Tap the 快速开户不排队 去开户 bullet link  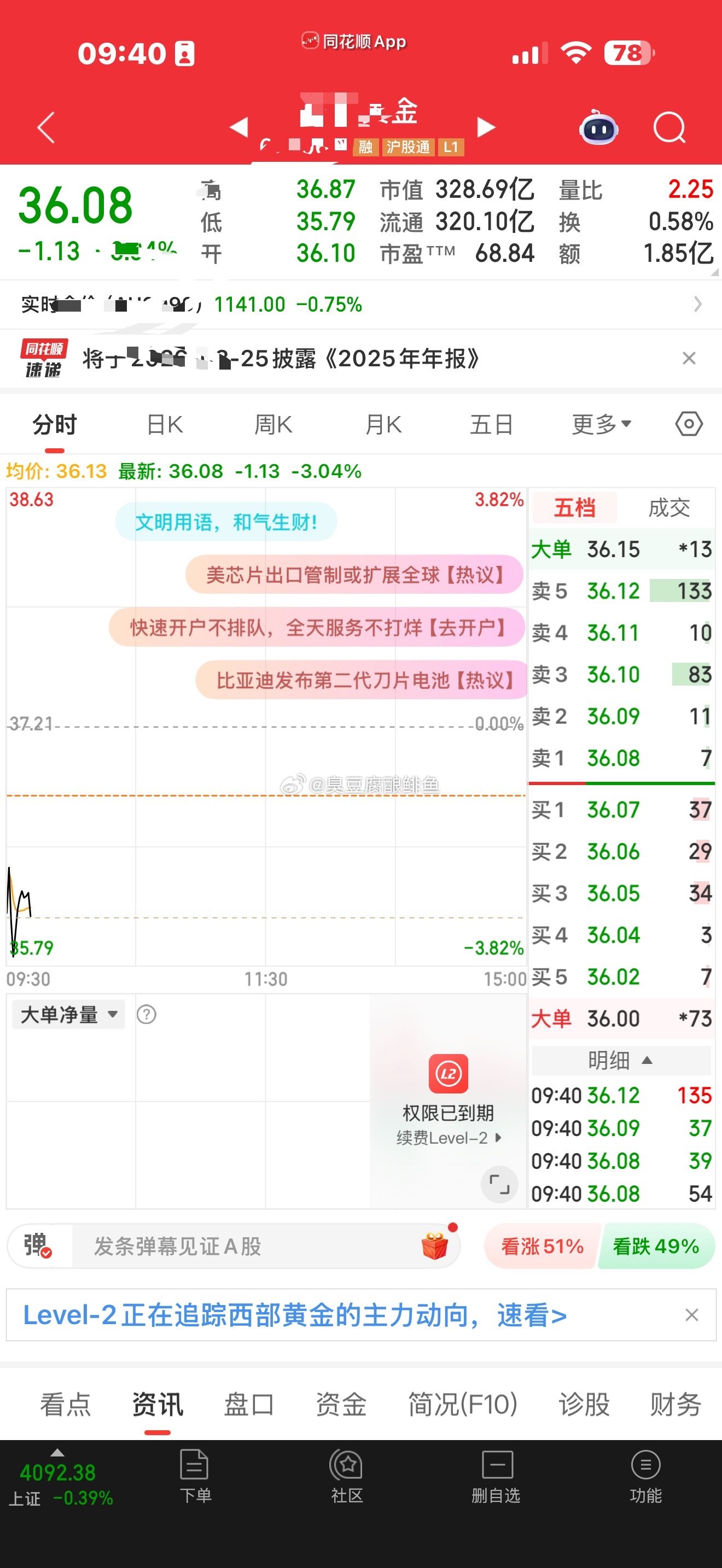coord(317,627)
